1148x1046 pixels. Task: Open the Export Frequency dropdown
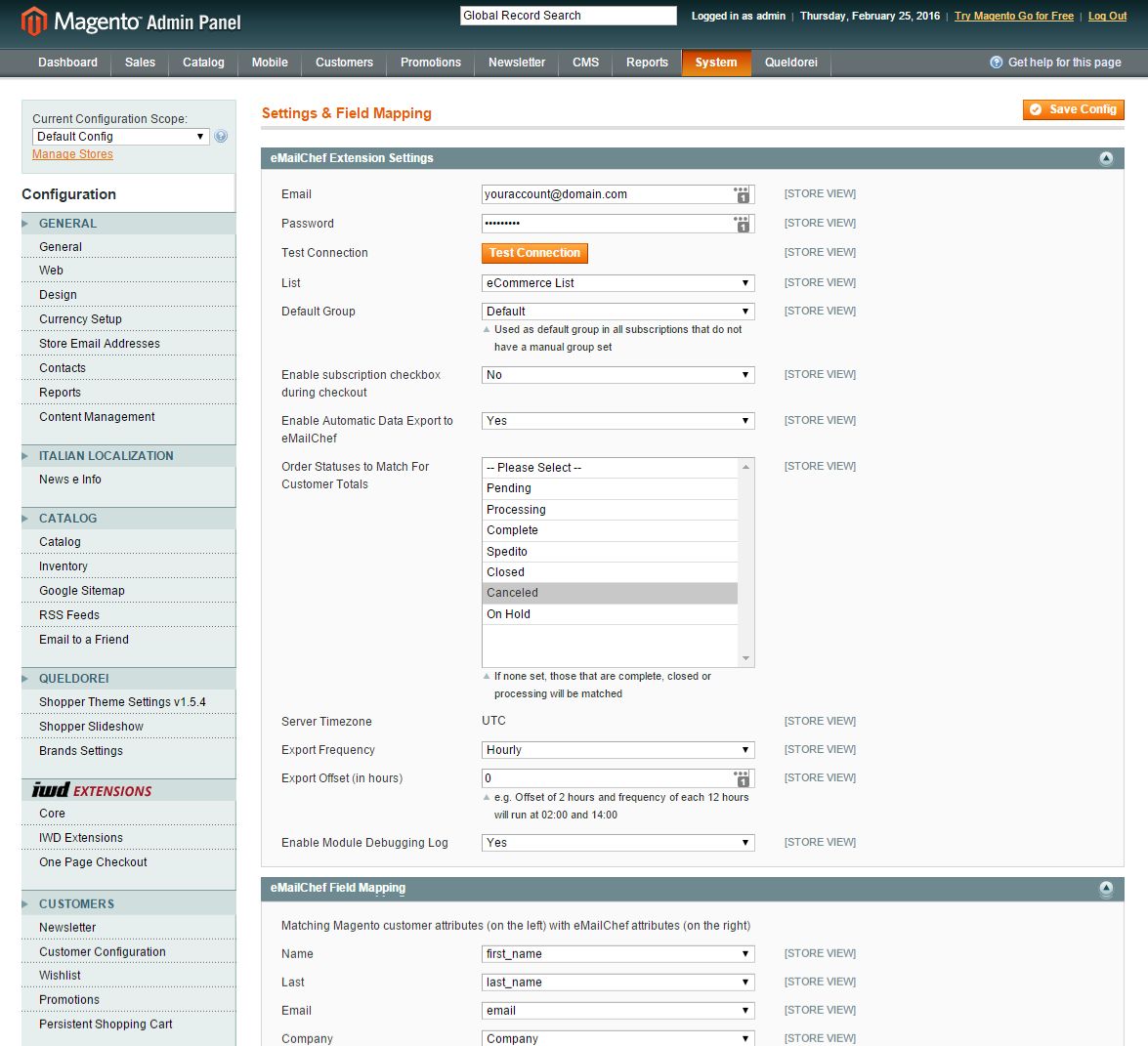pyautogui.click(x=617, y=750)
